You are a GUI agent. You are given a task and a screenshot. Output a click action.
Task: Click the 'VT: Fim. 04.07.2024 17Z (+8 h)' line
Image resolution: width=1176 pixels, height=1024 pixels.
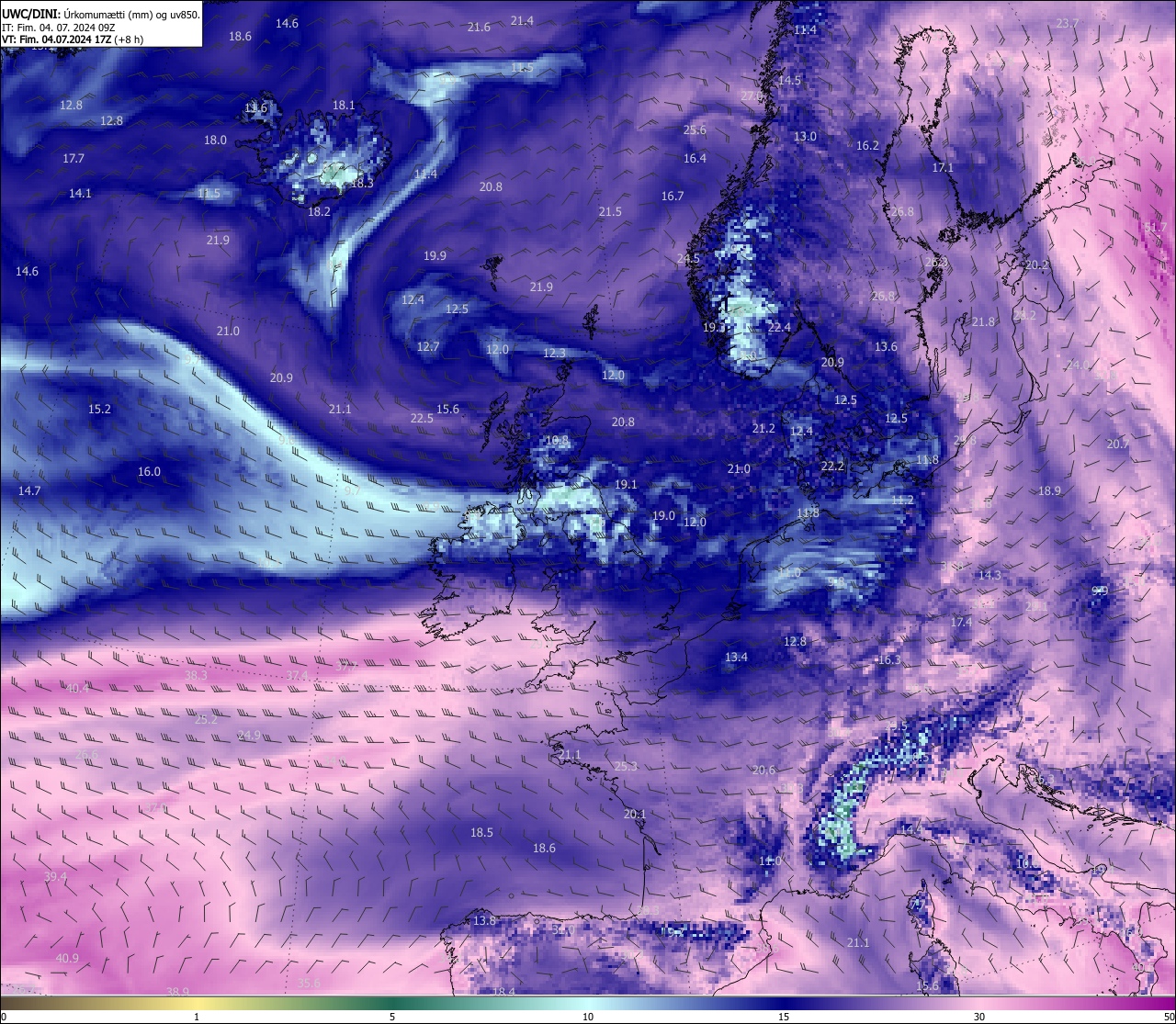point(73,39)
